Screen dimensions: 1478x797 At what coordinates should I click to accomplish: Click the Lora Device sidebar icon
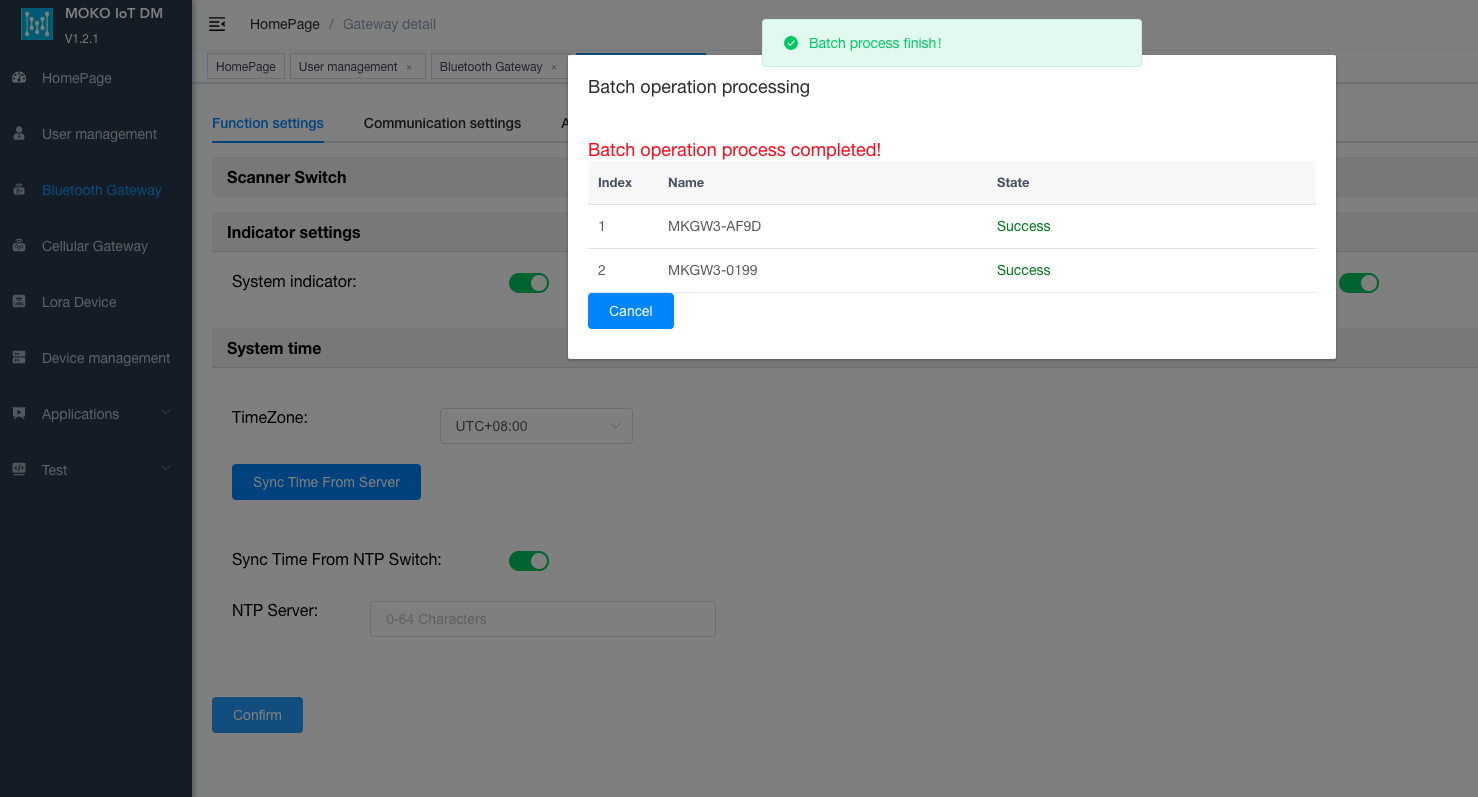click(x=19, y=302)
